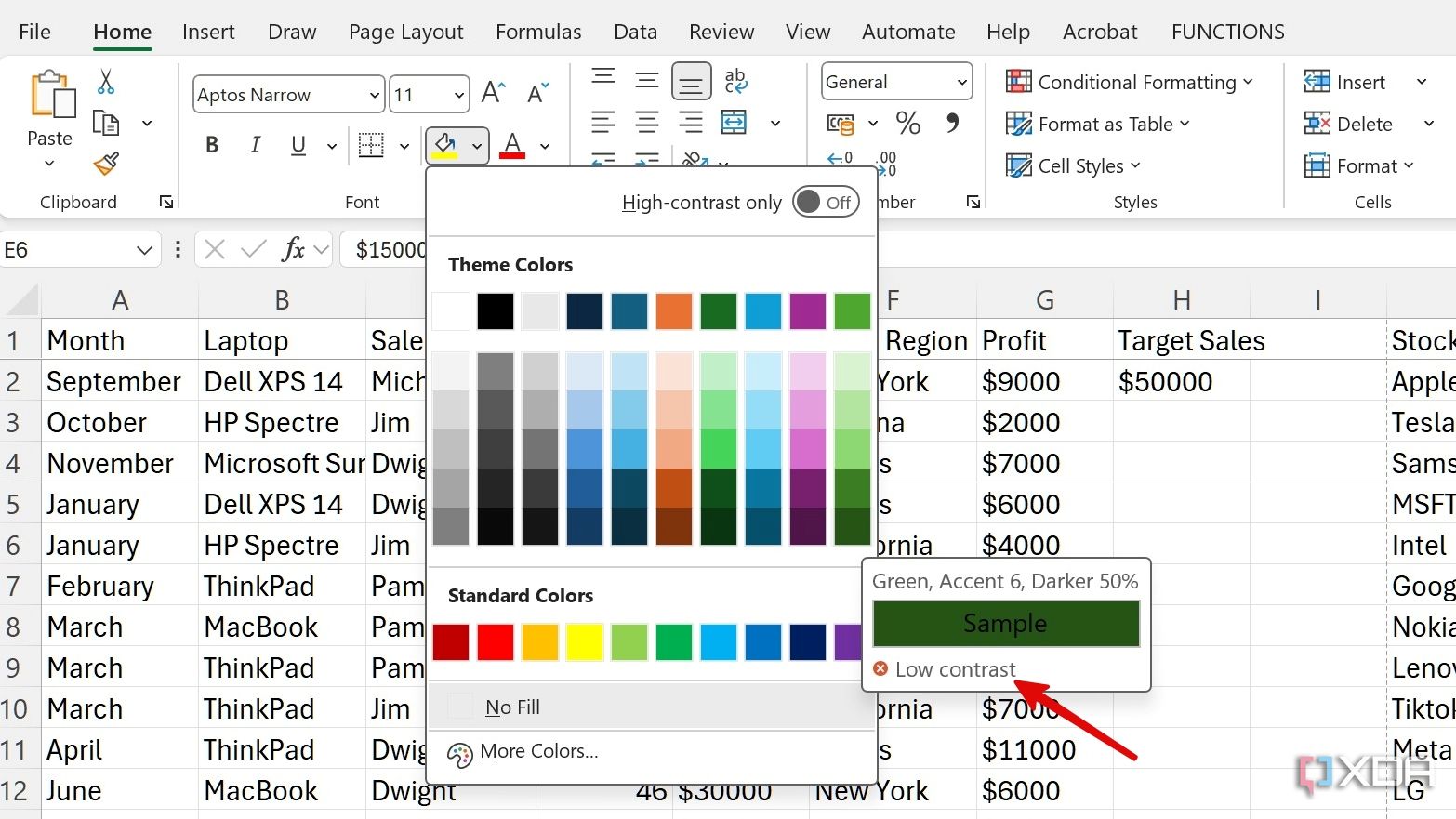Select No Fill option
The width and height of the screenshot is (1456, 819).
coord(512,707)
